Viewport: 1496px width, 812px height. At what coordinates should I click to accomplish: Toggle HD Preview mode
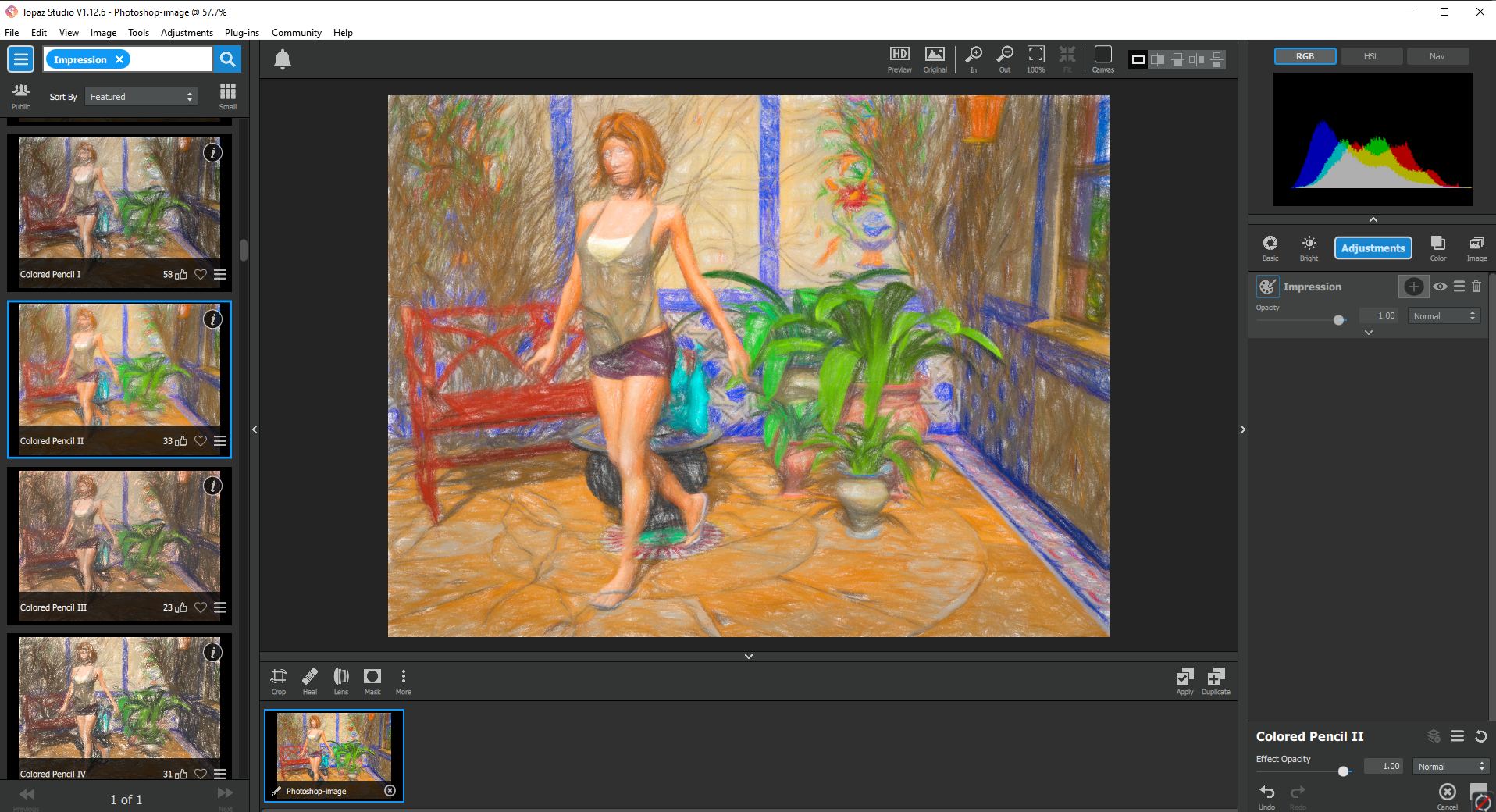click(899, 59)
